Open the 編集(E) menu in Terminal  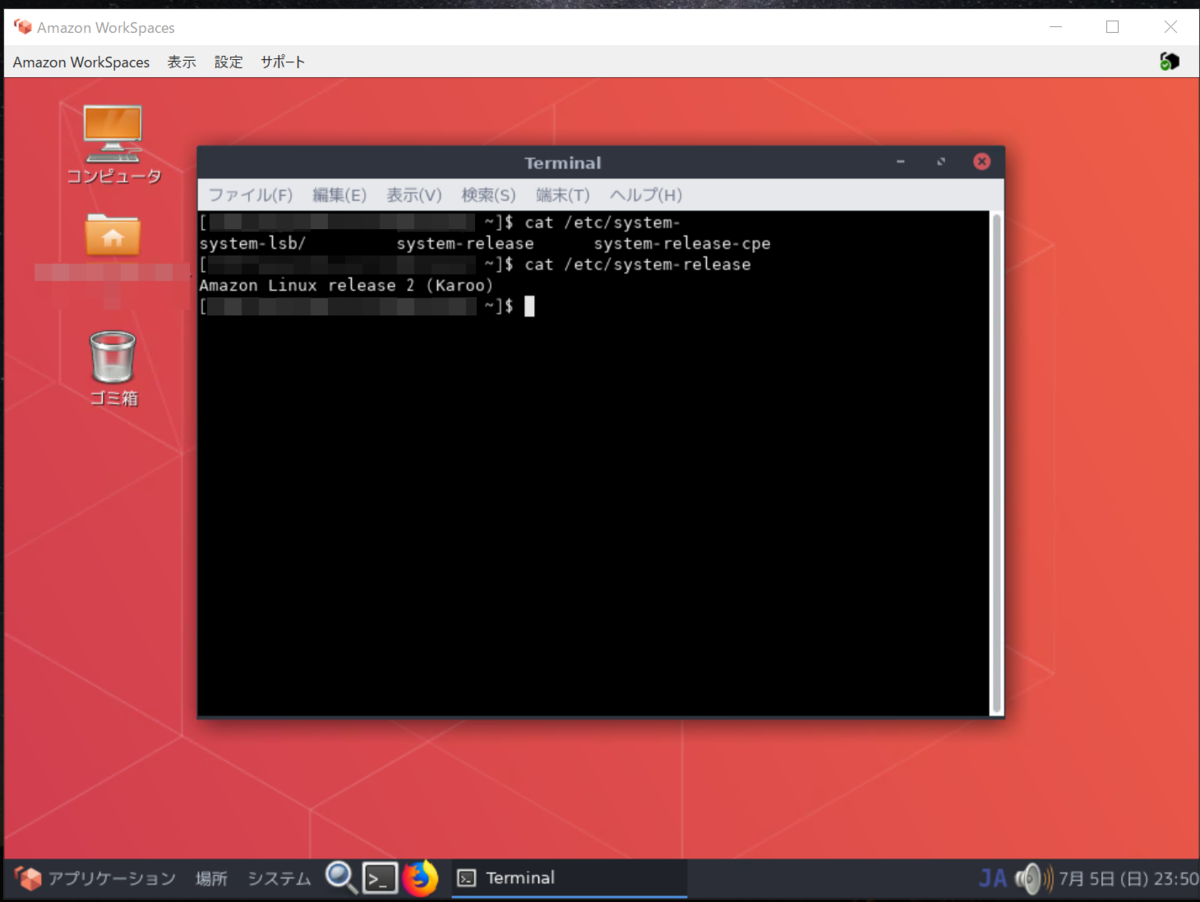click(x=339, y=195)
